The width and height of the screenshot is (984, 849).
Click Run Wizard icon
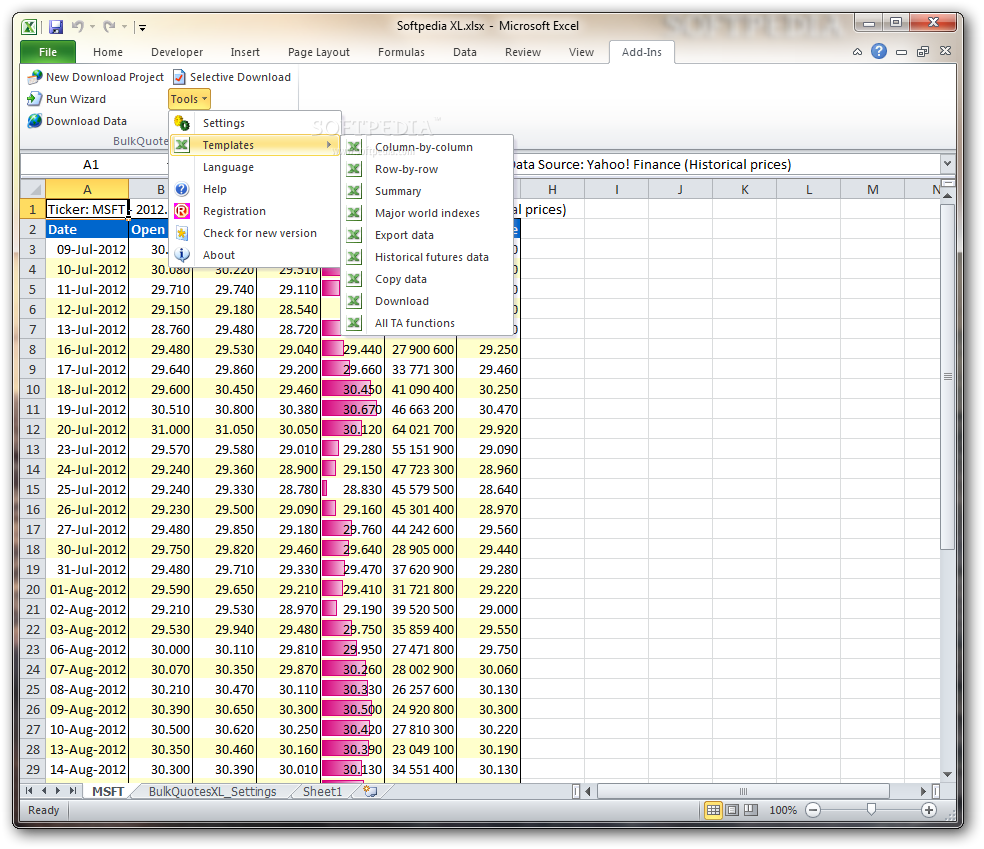coord(35,99)
